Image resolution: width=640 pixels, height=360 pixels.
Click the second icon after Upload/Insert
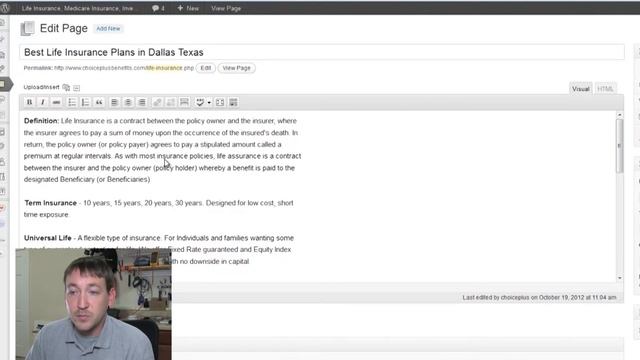click(x=77, y=88)
